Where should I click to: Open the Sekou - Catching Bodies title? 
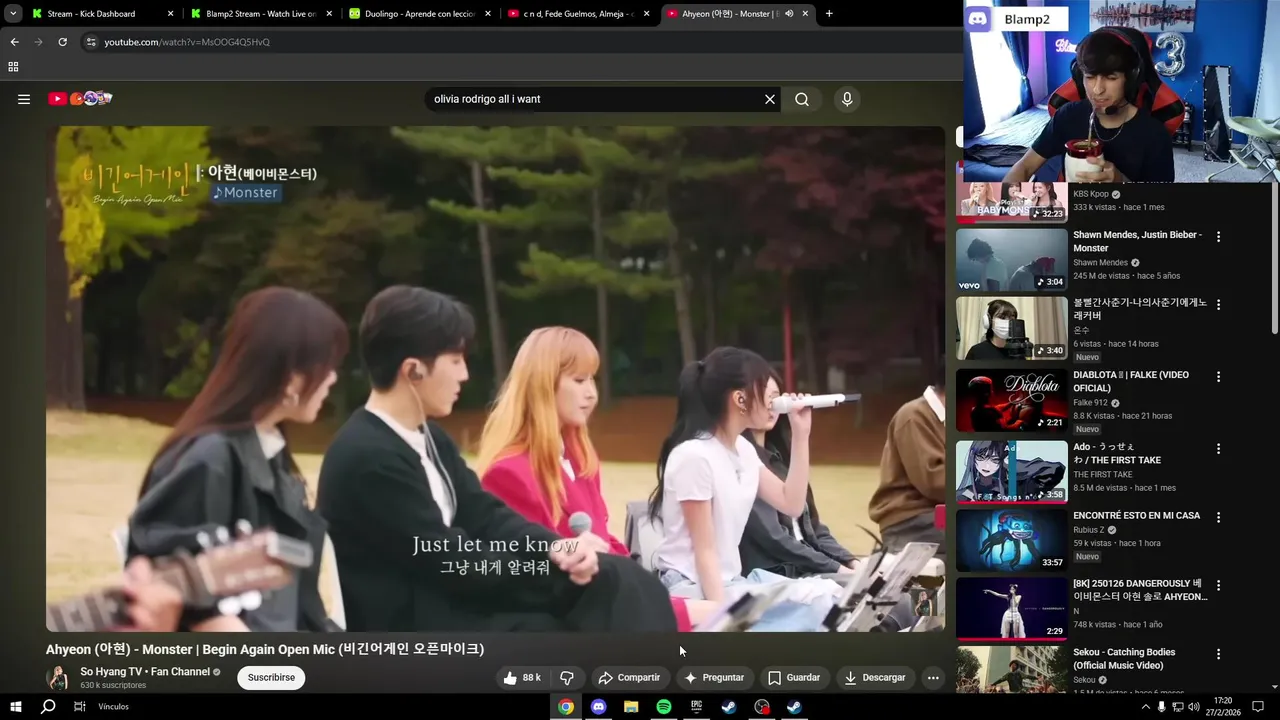point(1124,659)
